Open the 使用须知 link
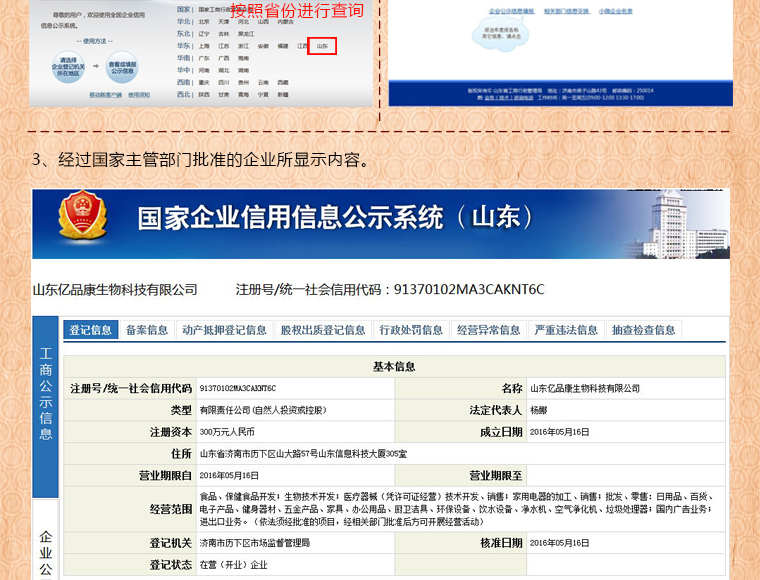The height and width of the screenshot is (580, 760). (139, 95)
